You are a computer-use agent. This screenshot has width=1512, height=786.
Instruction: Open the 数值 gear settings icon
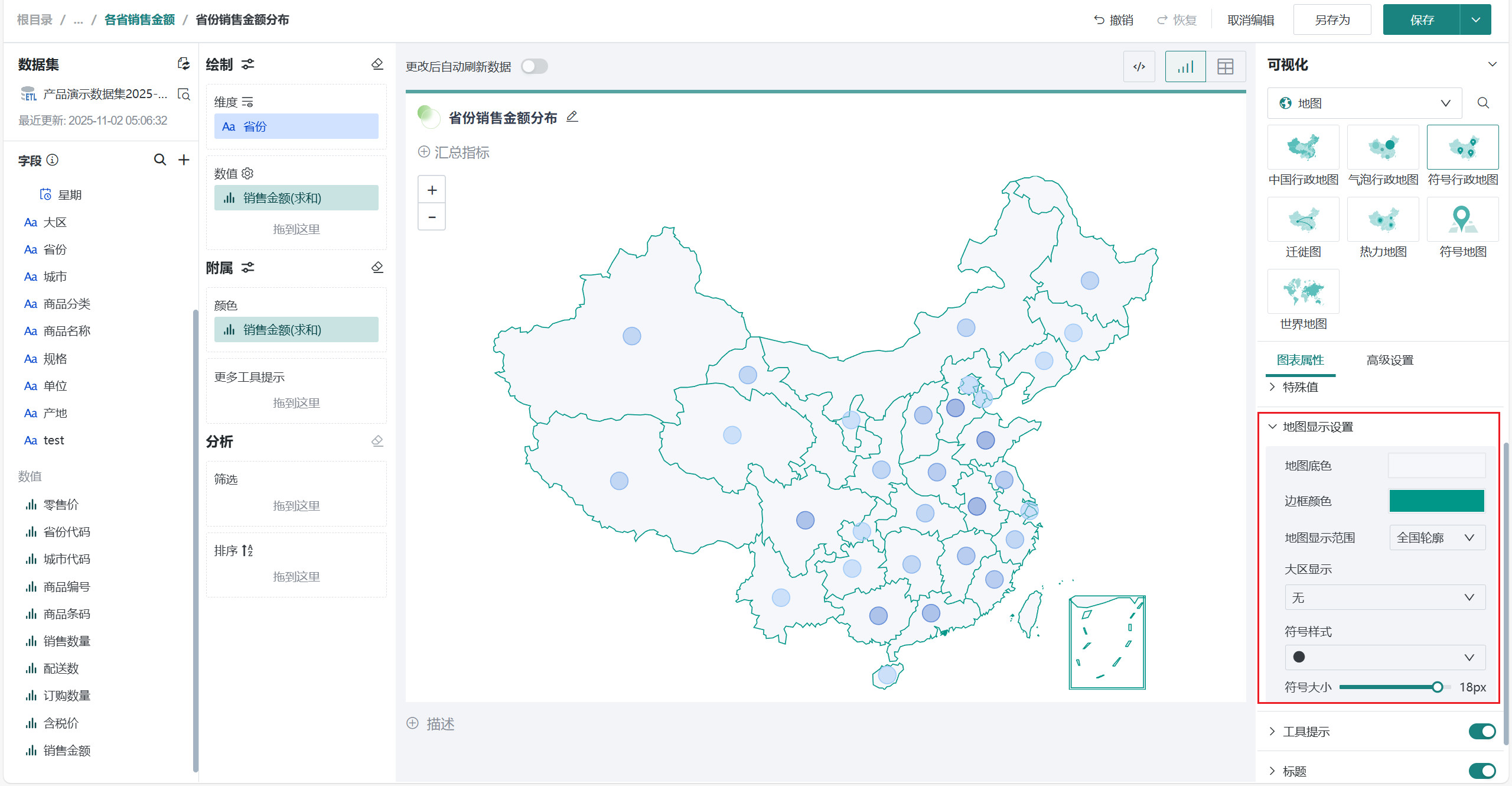click(x=247, y=173)
